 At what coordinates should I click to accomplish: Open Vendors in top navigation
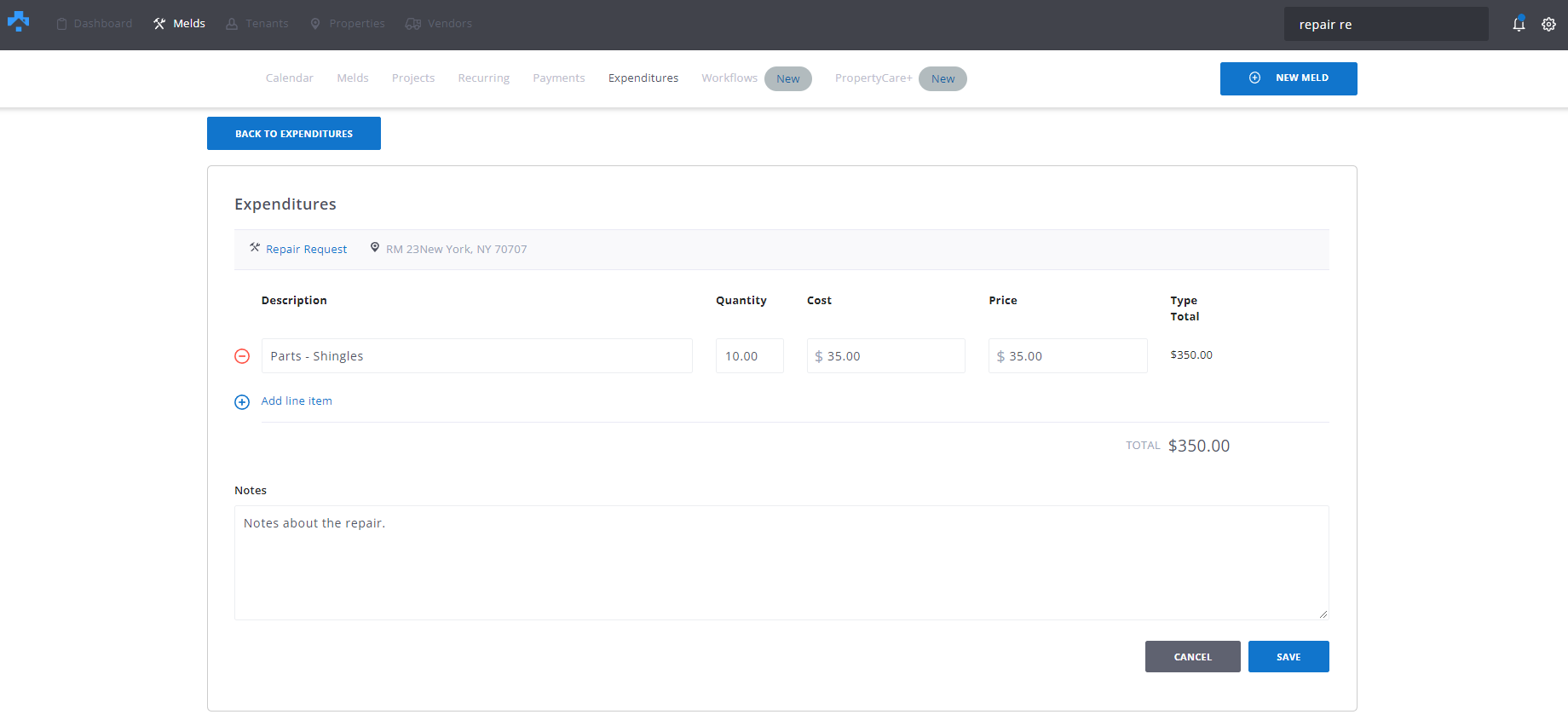click(450, 24)
